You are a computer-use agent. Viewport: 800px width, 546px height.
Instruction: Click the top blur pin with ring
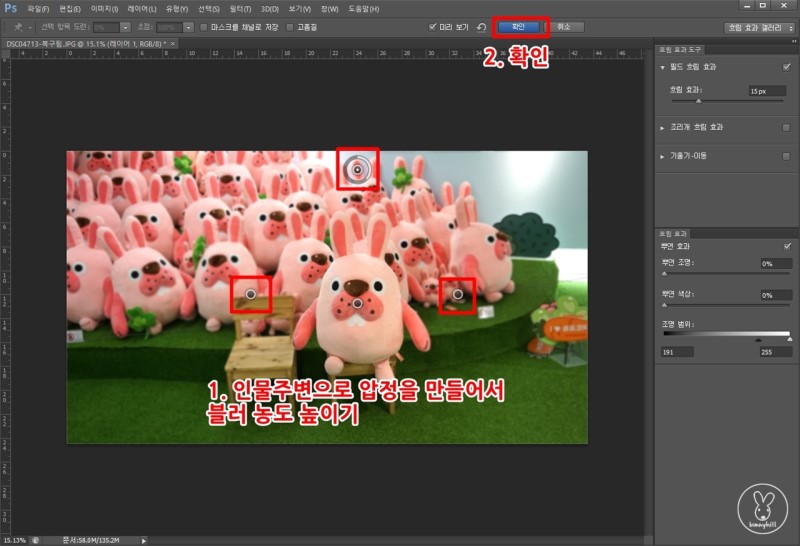[358, 170]
